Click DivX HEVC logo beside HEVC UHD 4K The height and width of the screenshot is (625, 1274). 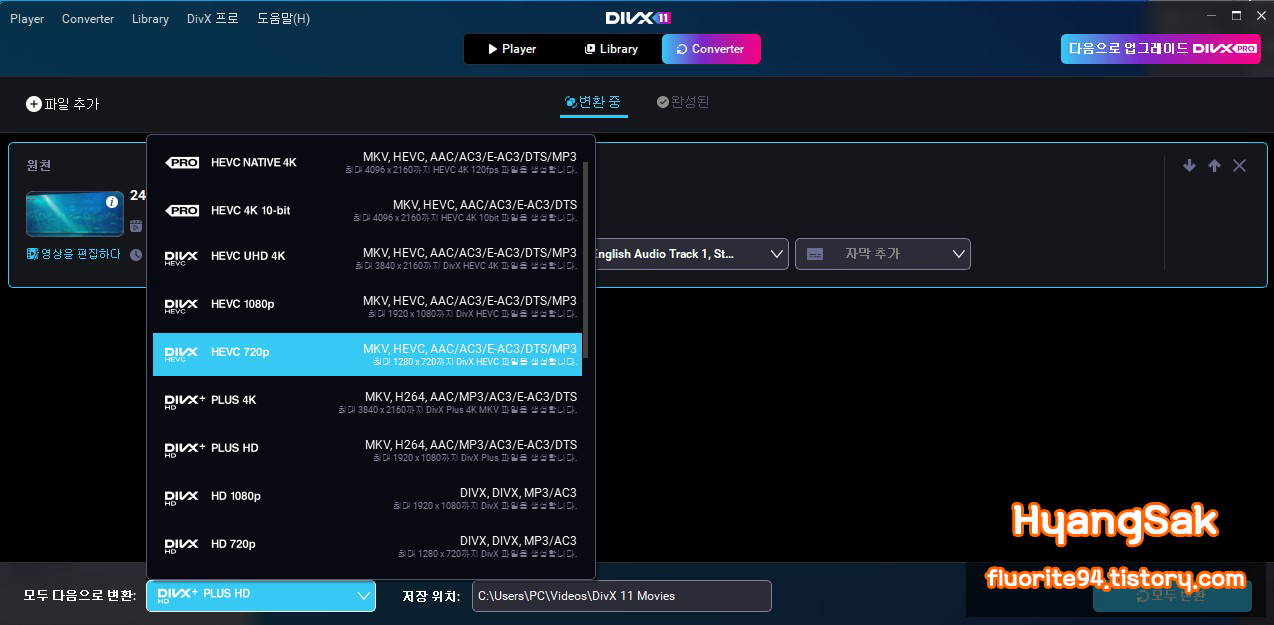(182, 257)
